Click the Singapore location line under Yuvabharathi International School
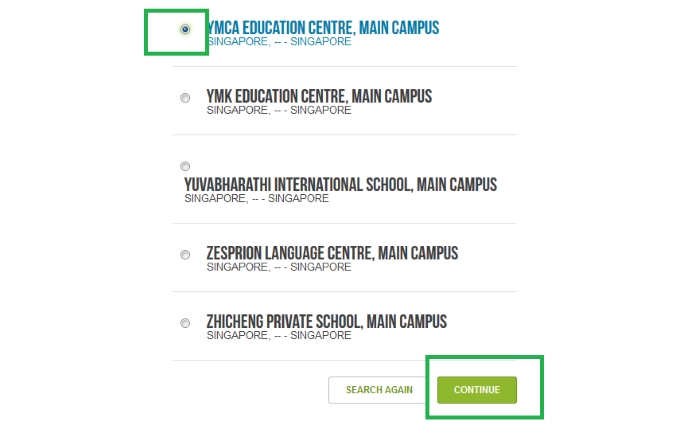The height and width of the screenshot is (426, 700). pyautogui.click(x=257, y=198)
